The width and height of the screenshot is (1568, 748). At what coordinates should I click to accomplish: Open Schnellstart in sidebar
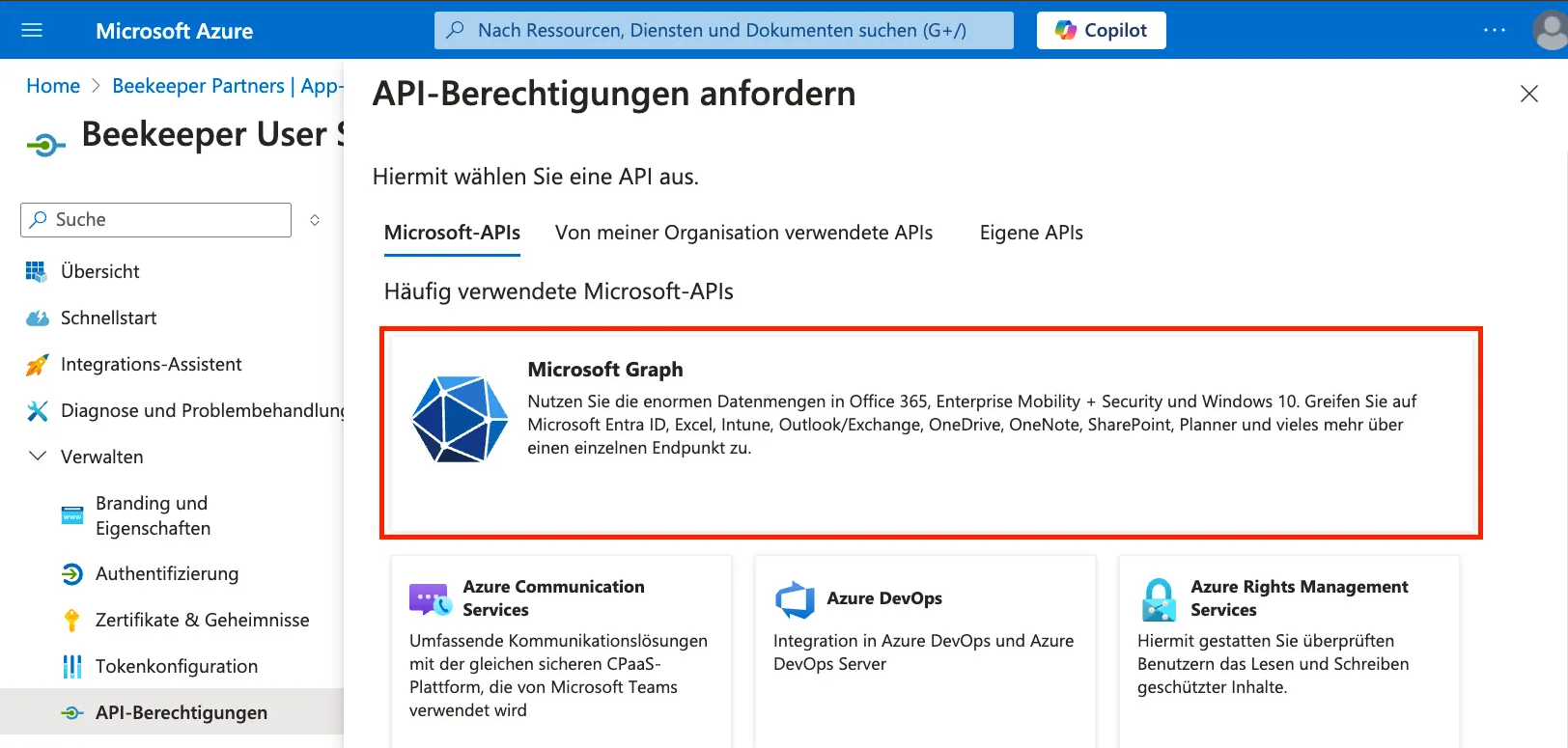tap(108, 318)
